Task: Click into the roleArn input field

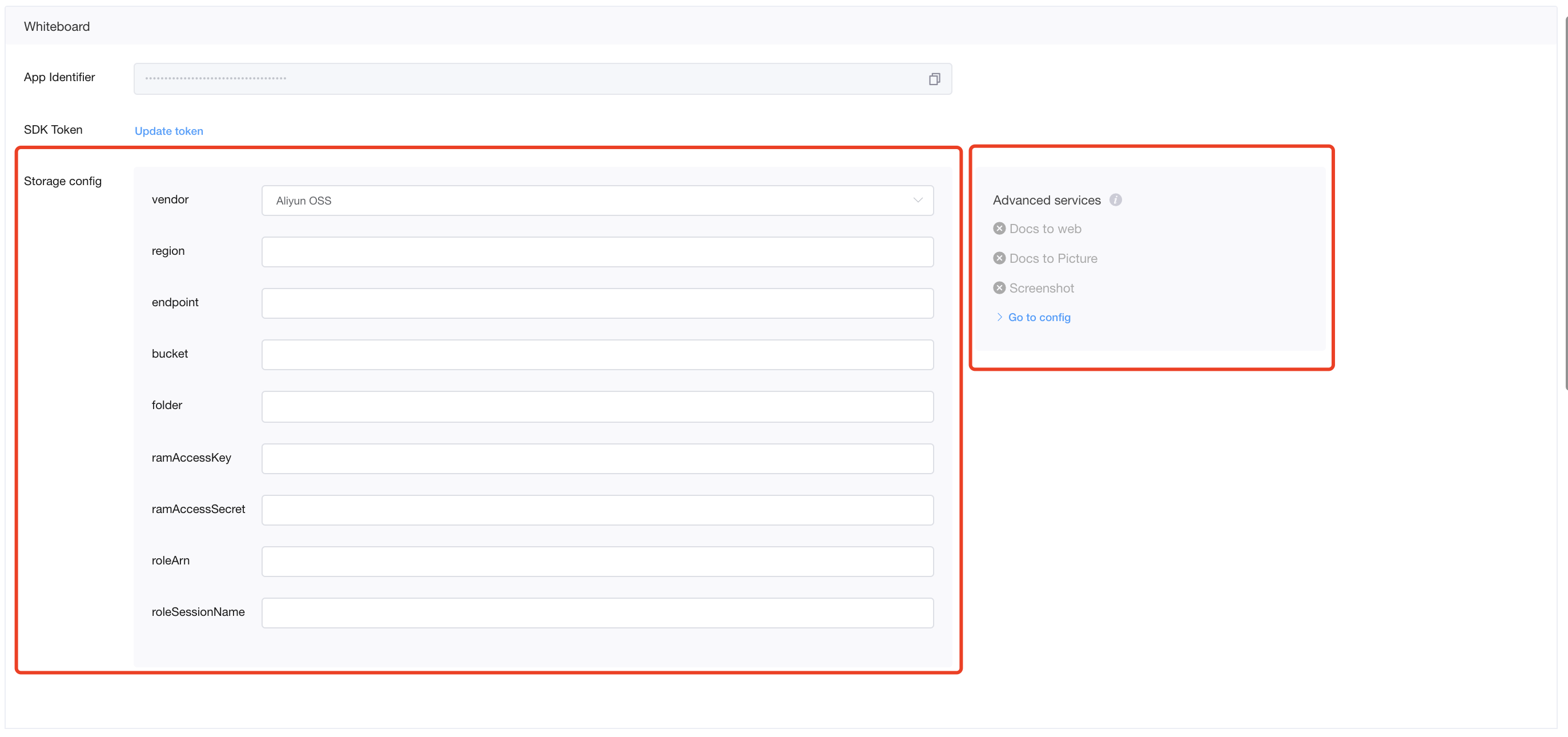Action: coord(597,562)
